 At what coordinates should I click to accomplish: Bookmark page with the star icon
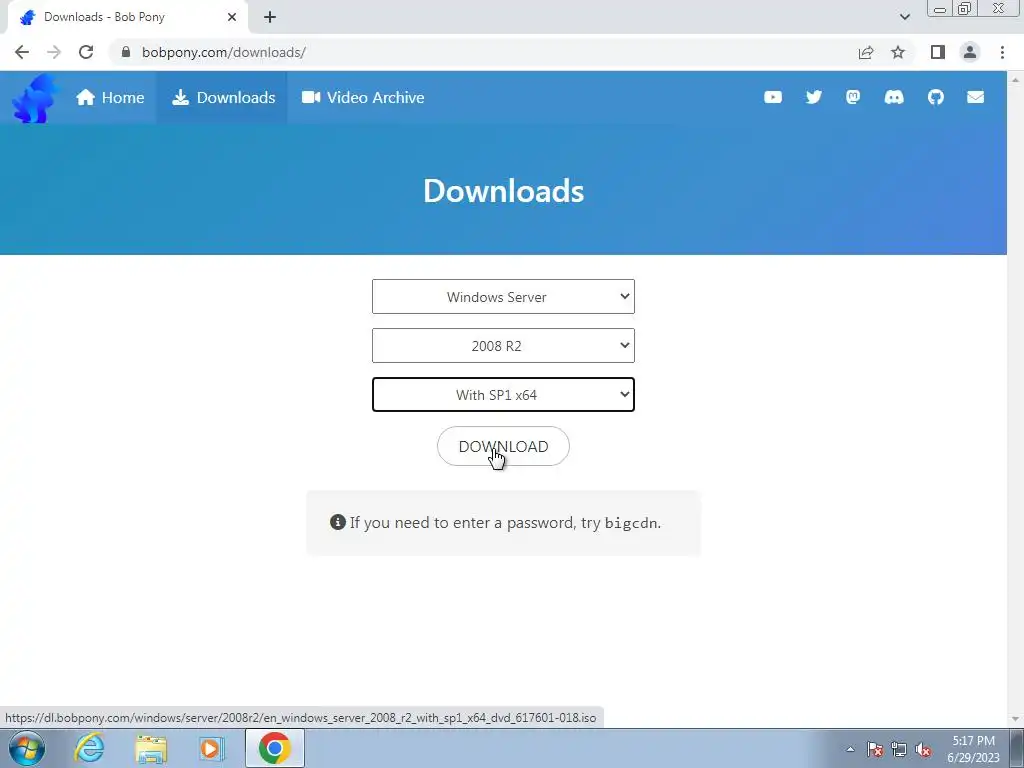(898, 52)
